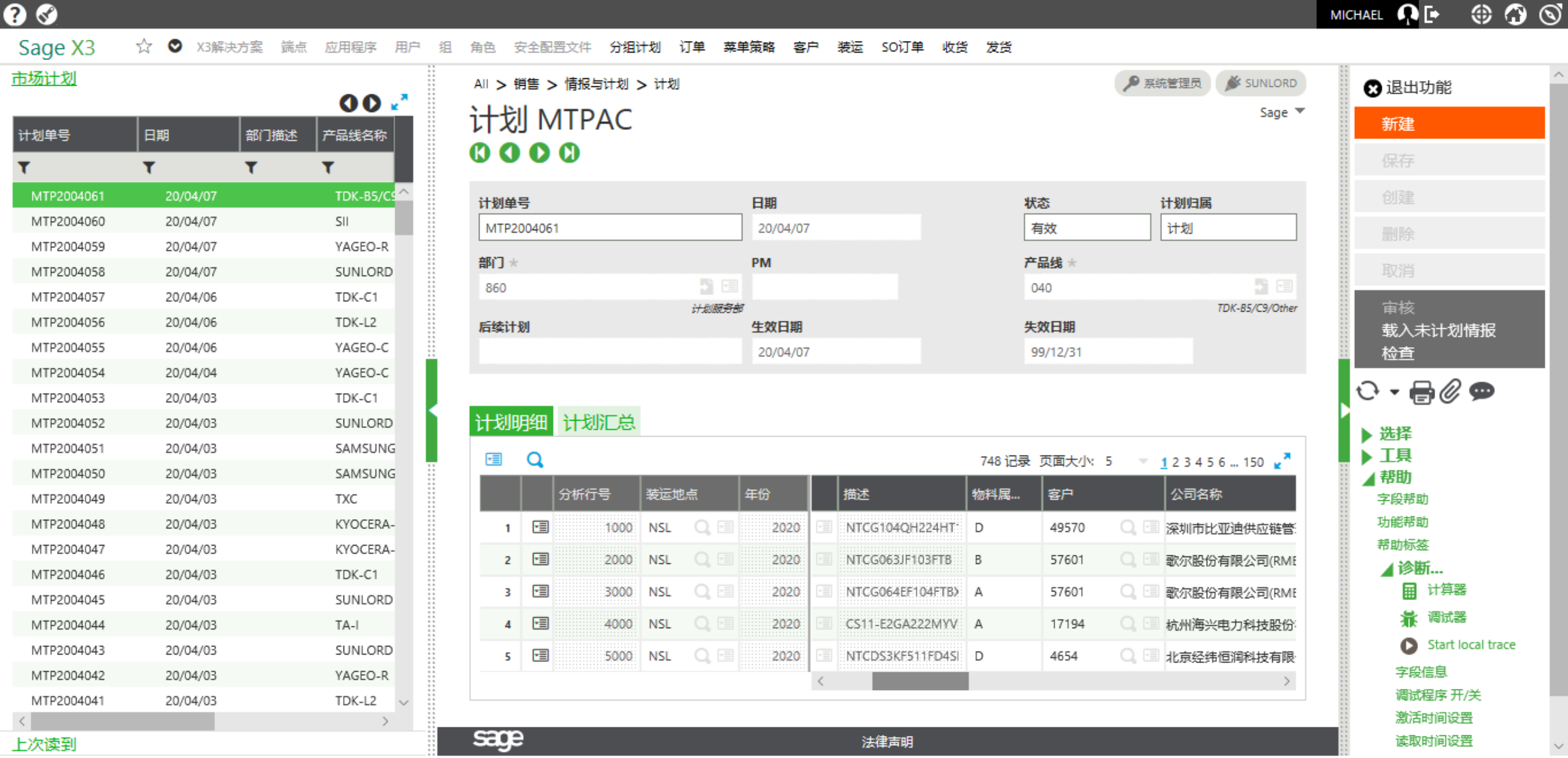1568x758 pixels.
Task: Select row MTP2004058 in list
Action: pos(204,271)
